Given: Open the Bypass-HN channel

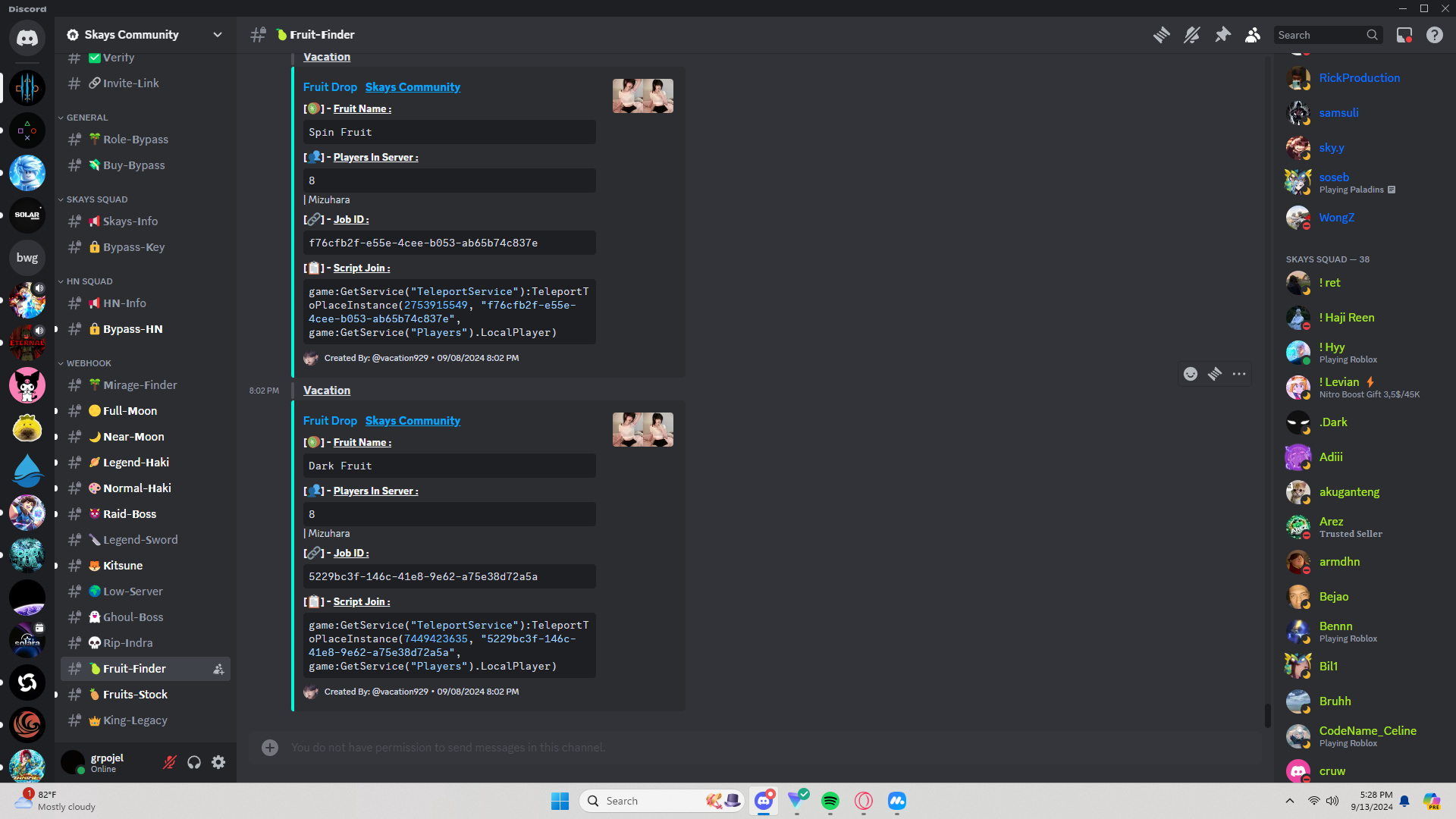Looking at the screenshot, I should pyautogui.click(x=146, y=329).
